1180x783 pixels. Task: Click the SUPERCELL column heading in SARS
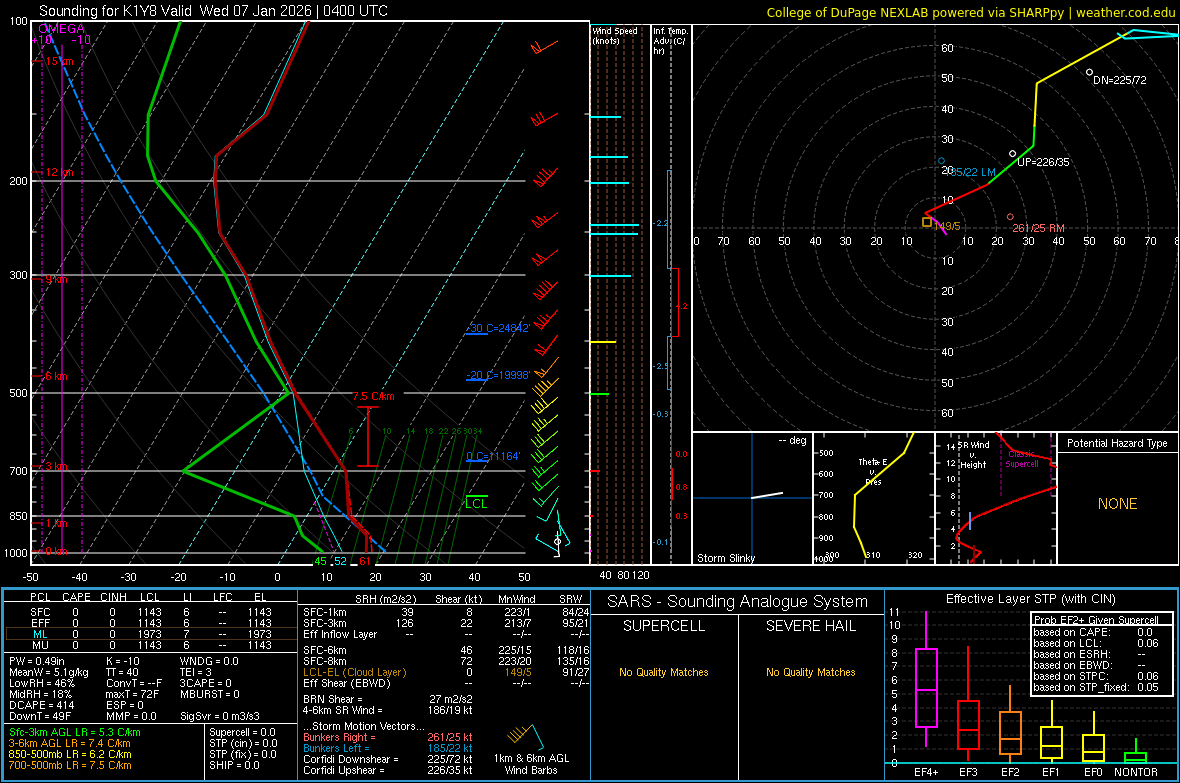pyautogui.click(x=664, y=626)
